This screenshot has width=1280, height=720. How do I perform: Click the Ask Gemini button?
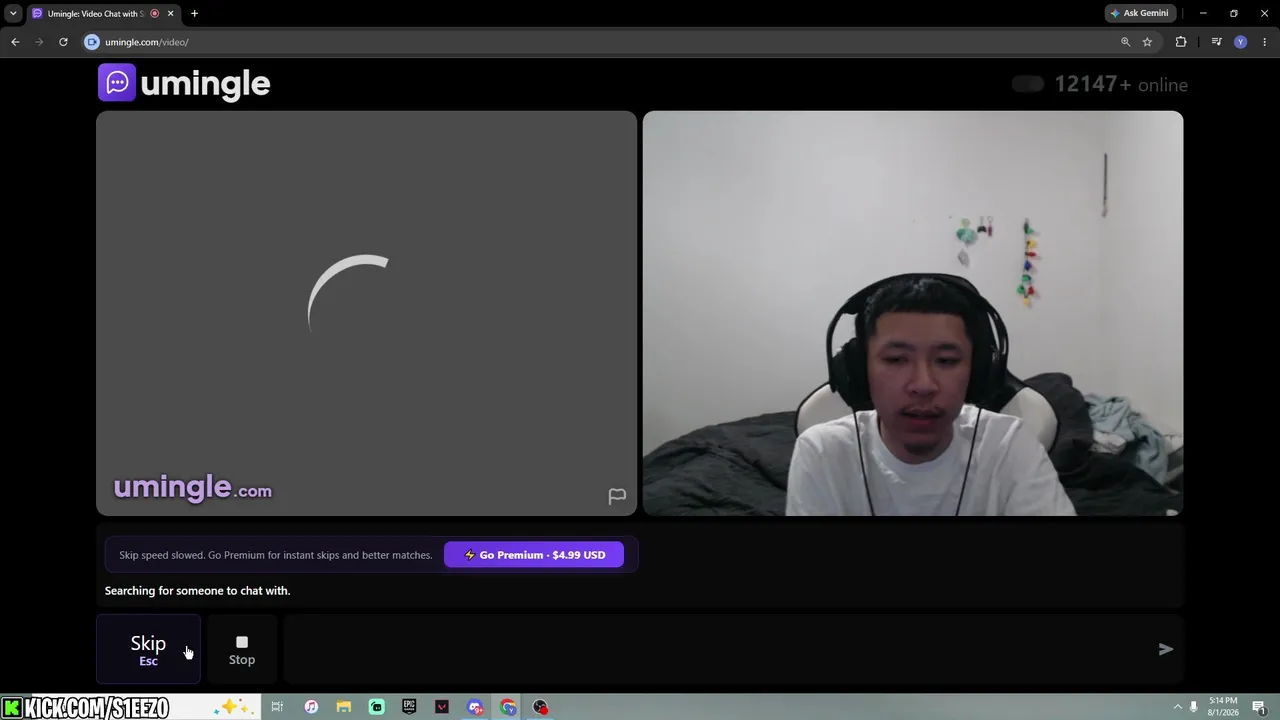coord(1139,13)
